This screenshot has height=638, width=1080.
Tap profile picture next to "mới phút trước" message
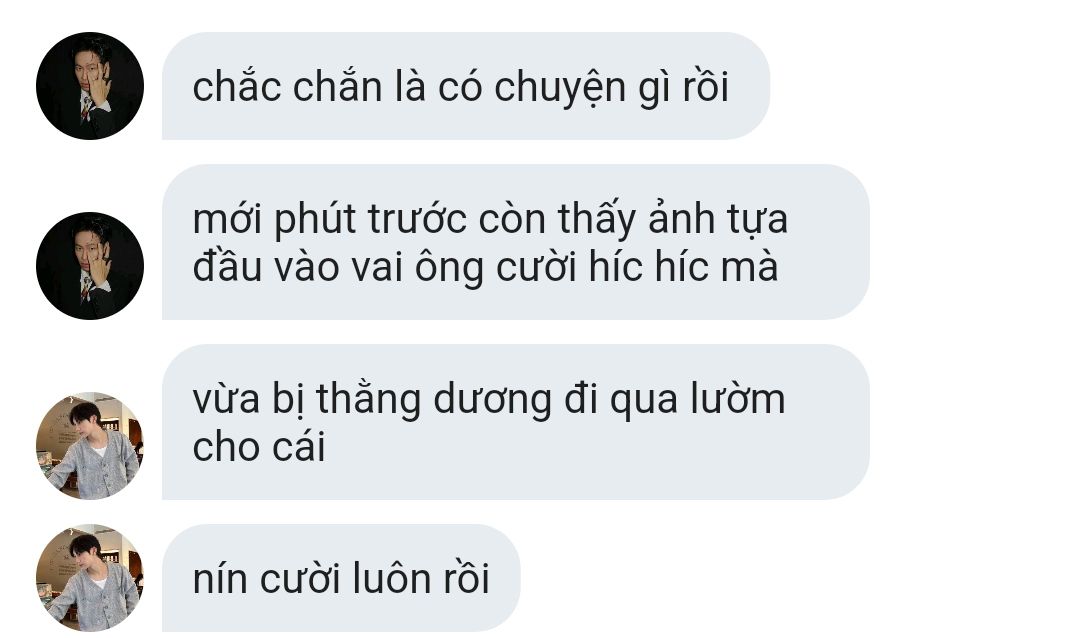90,266
